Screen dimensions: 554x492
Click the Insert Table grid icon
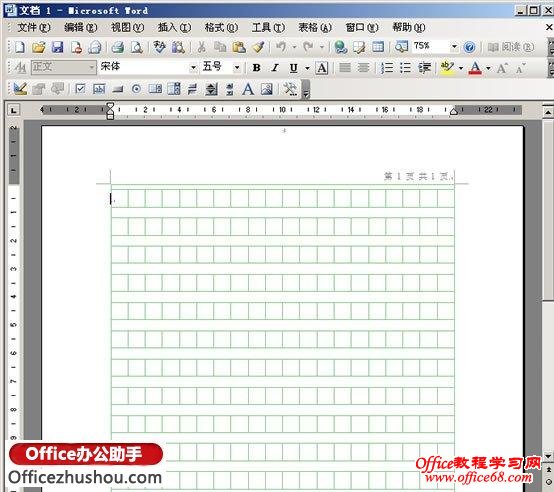coord(378,47)
